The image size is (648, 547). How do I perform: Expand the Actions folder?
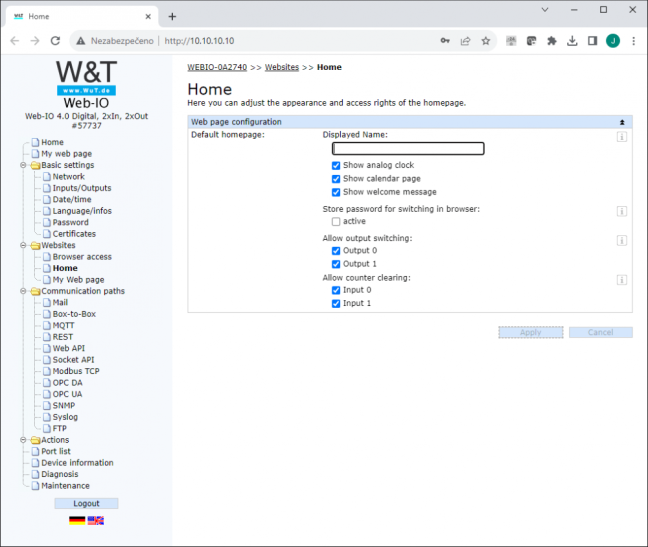pos(23,440)
